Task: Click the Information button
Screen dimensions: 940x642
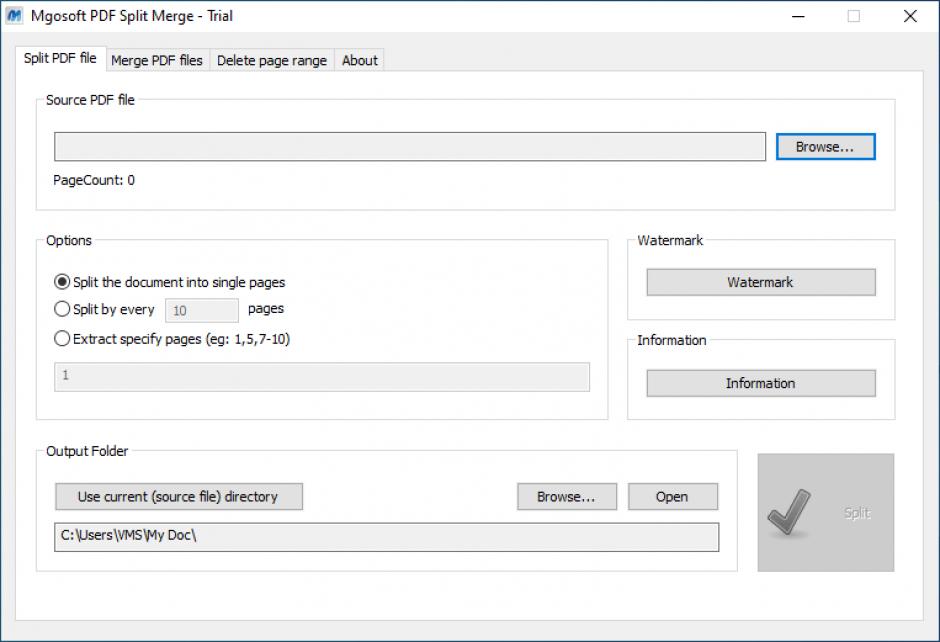Action: coord(761,383)
